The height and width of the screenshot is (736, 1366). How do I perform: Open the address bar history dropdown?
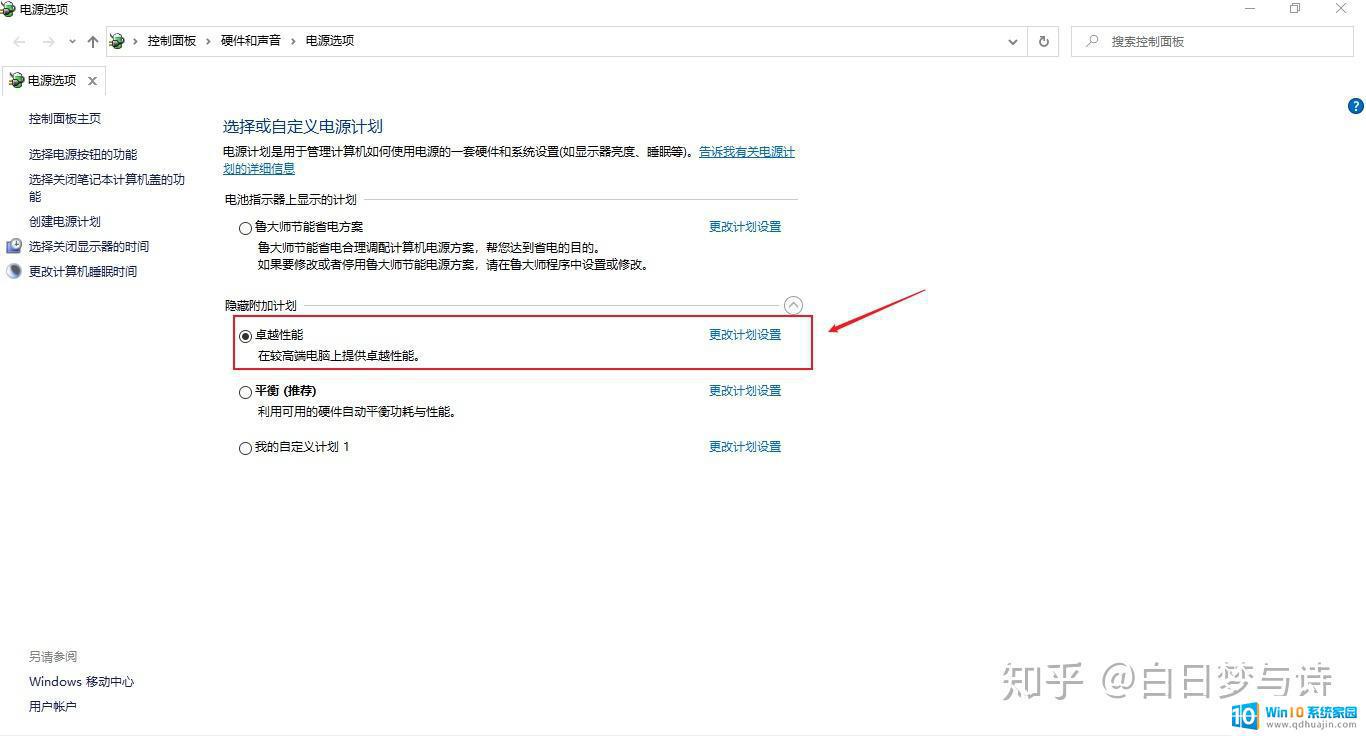pos(1013,42)
